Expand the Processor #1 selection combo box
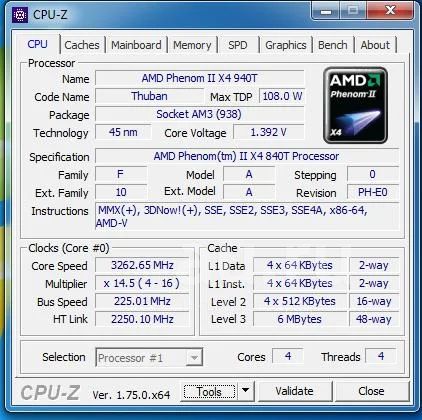The height and width of the screenshot is (420, 422). (x=149, y=358)
